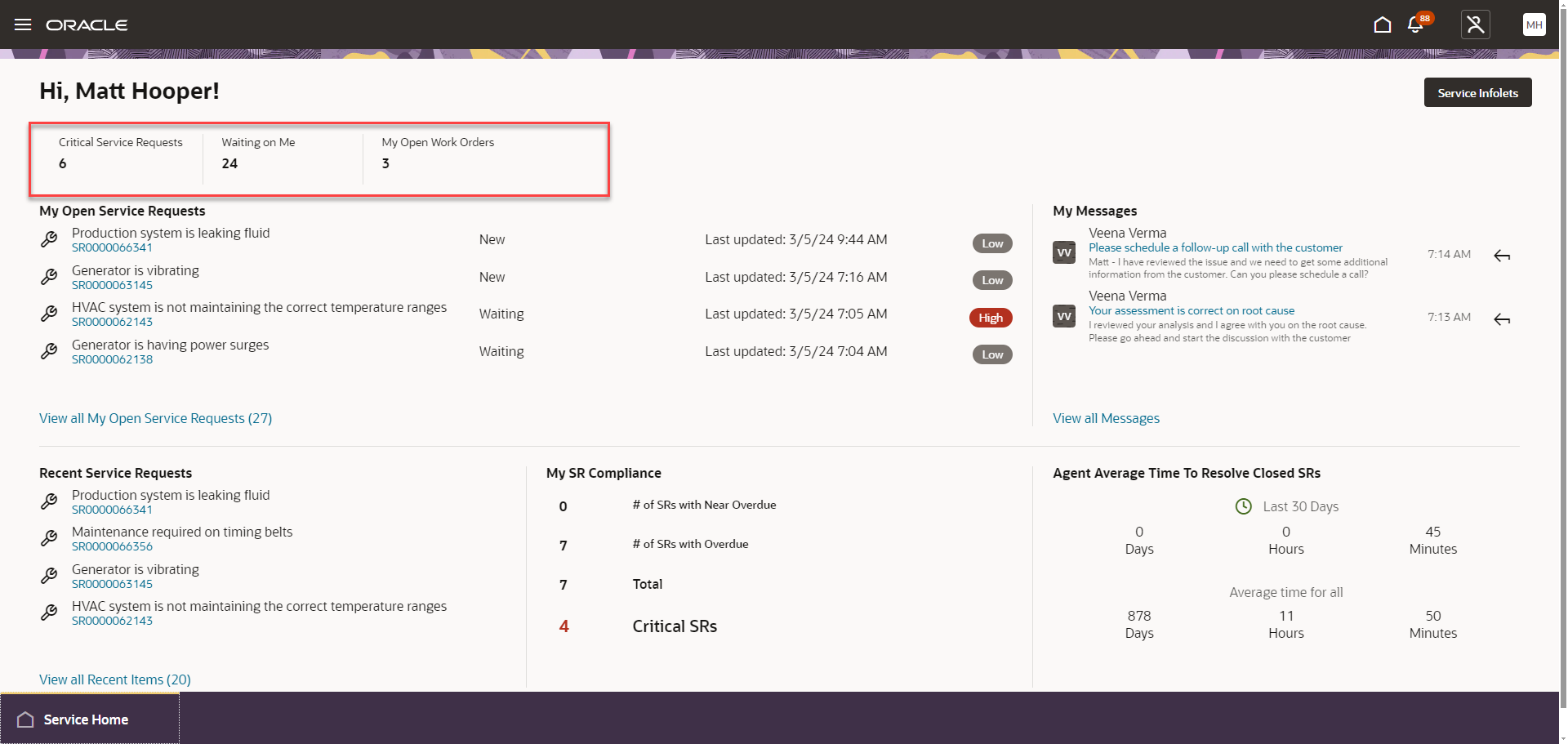Click View all Messages link
This screenshot has width=1568, height=744.
[1106, 418]
